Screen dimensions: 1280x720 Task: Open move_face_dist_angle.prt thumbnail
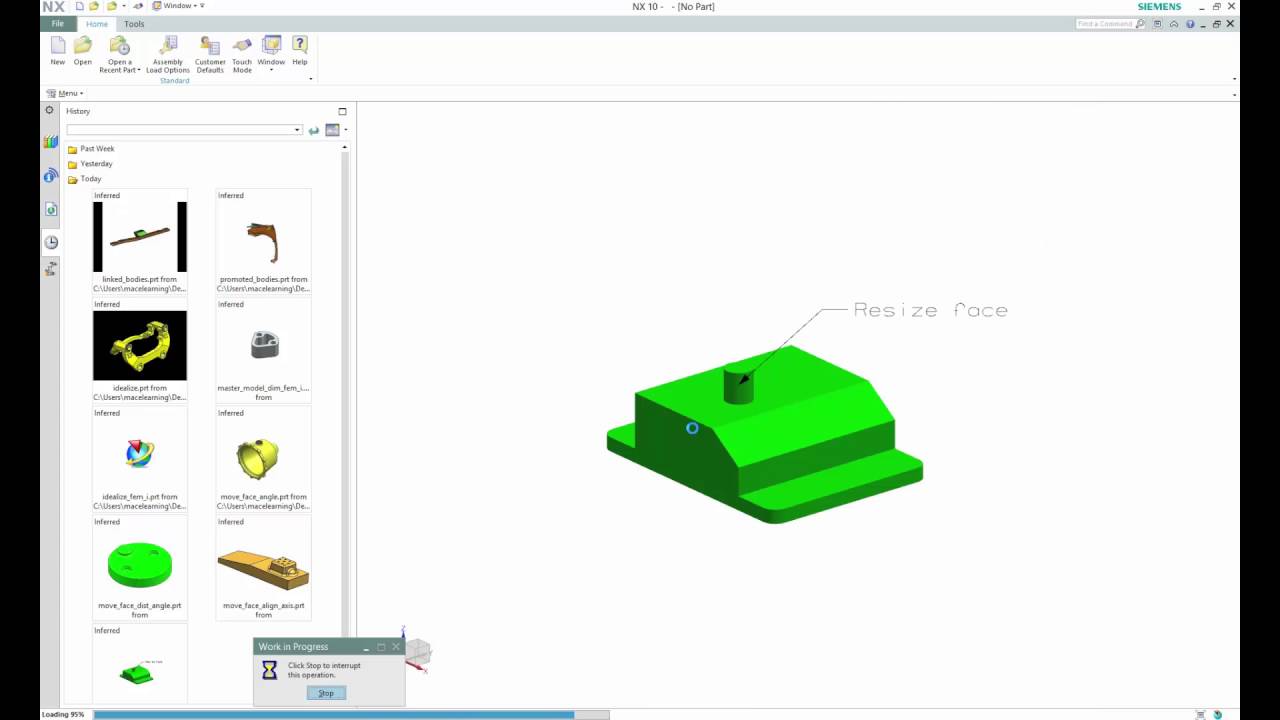click(x=140, y=563)
